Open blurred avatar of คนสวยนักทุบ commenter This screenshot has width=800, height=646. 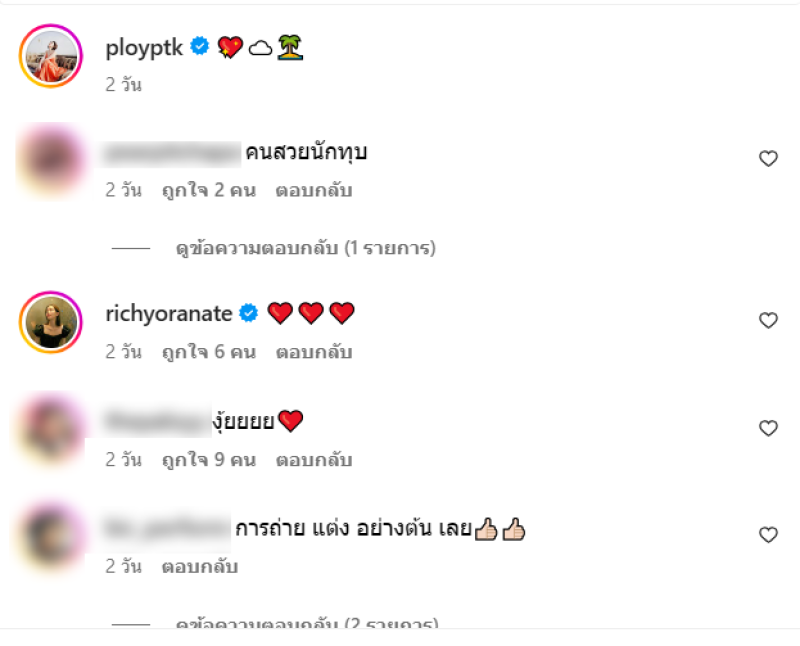[x=51, y=160]
